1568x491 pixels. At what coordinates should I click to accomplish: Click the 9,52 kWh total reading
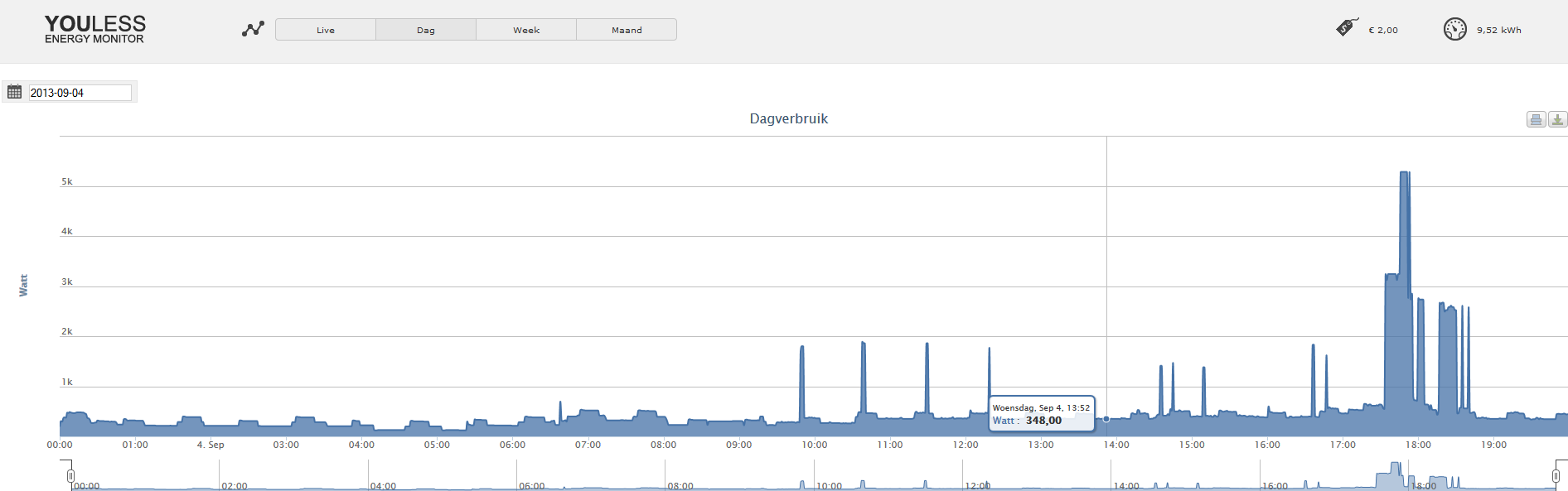tap(1498, 30)
